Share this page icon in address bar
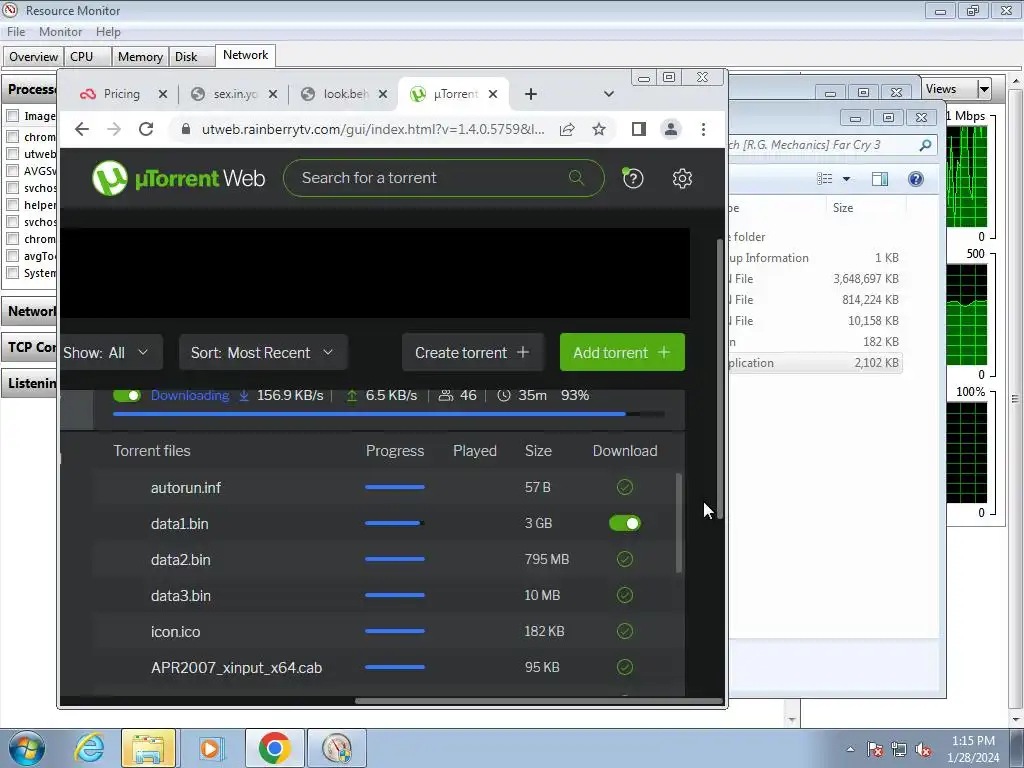Screen dimensions: 1024x768 pyautogui.click(x=567, y=129)
